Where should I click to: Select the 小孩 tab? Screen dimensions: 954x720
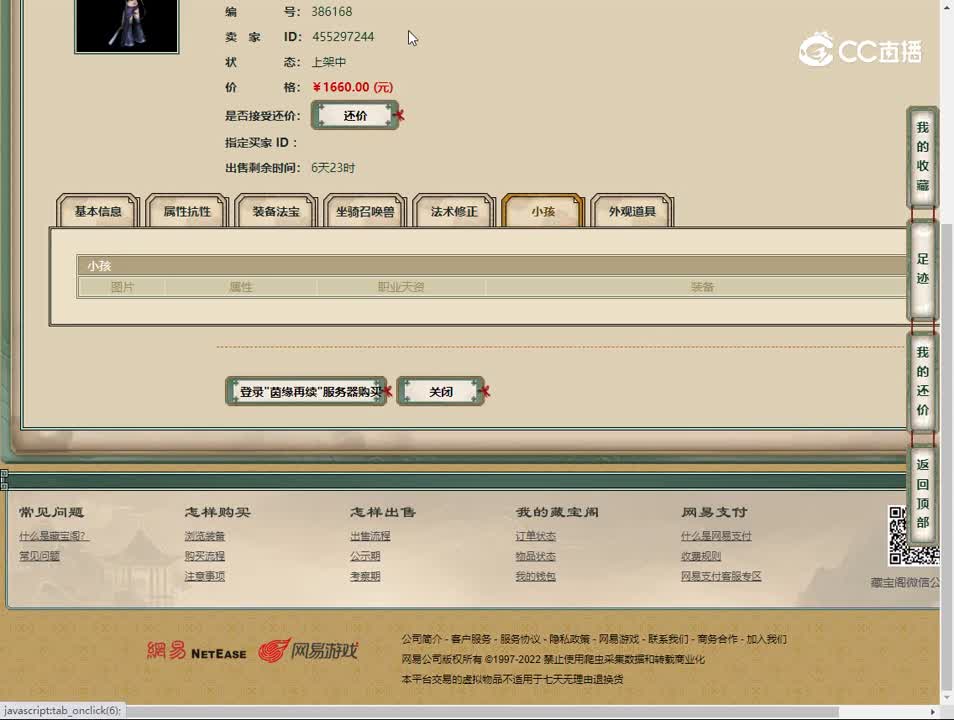[543, 211]
